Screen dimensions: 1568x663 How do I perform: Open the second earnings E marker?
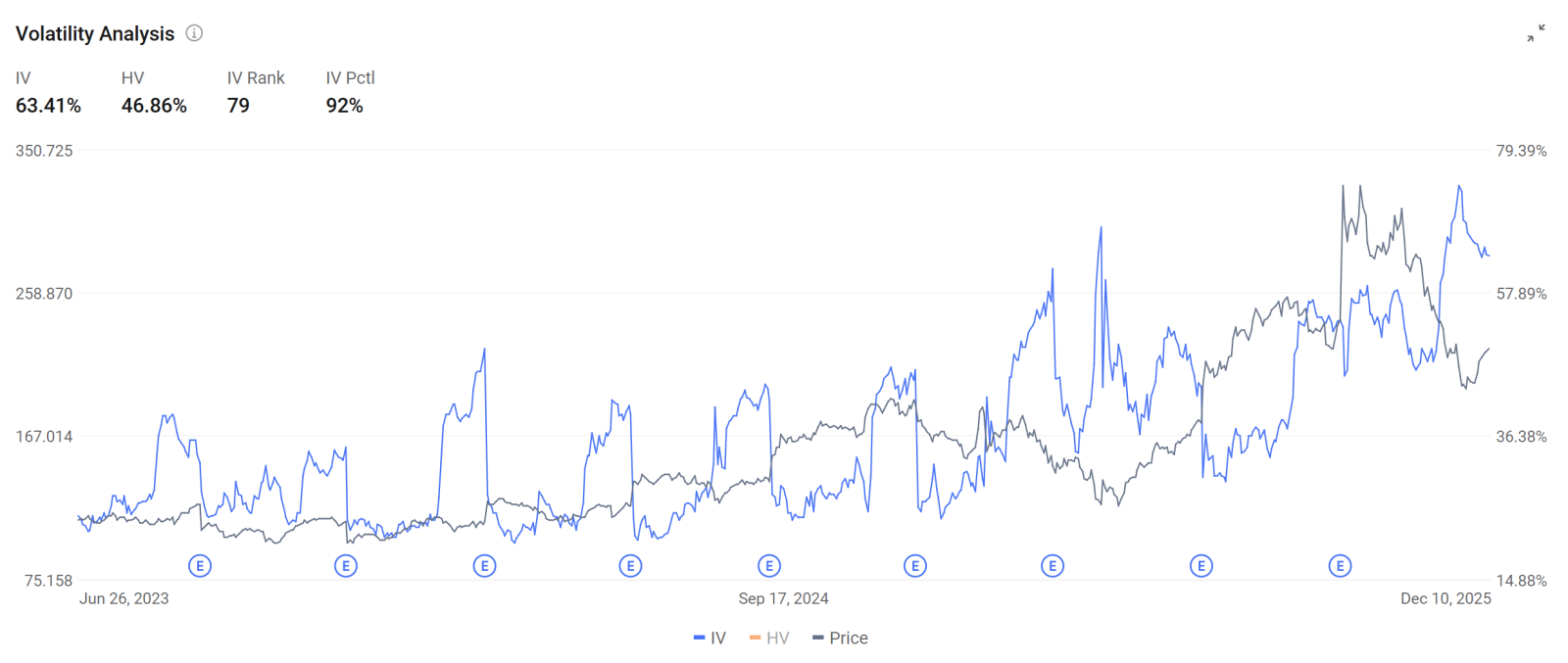click(346, 566)
